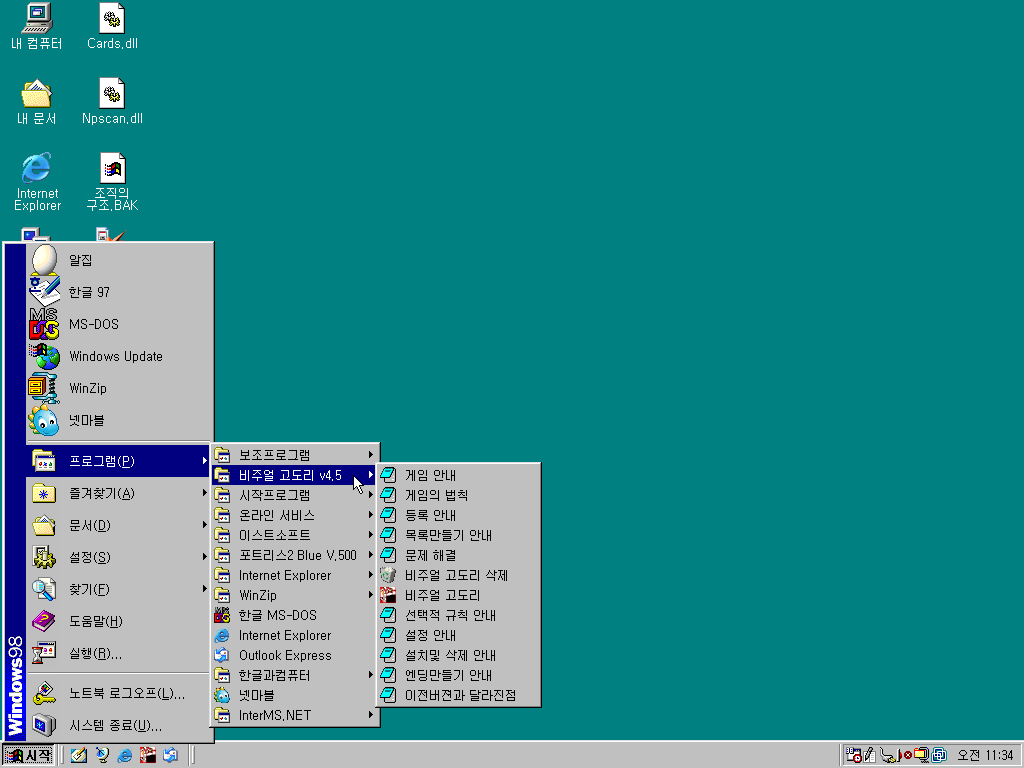Click the rightmost system tray icon
Viewport: 1024px width, 768px height.
click(939, 756)
